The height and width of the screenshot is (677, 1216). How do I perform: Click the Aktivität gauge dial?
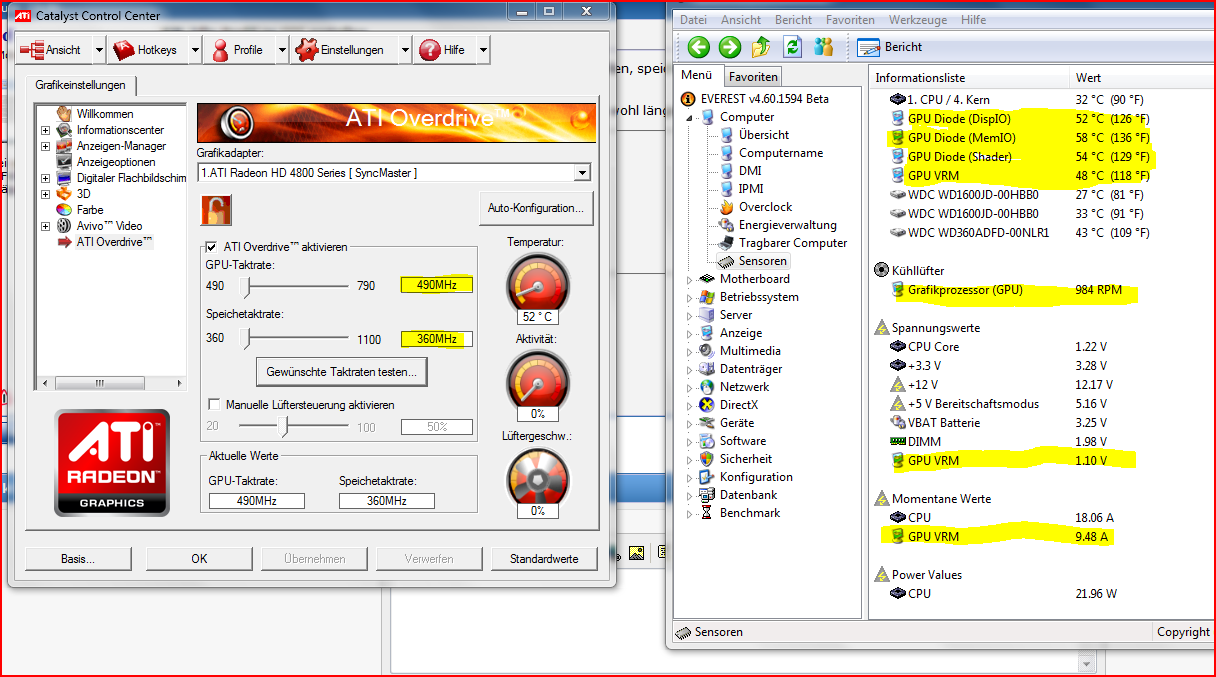[538, 380]
